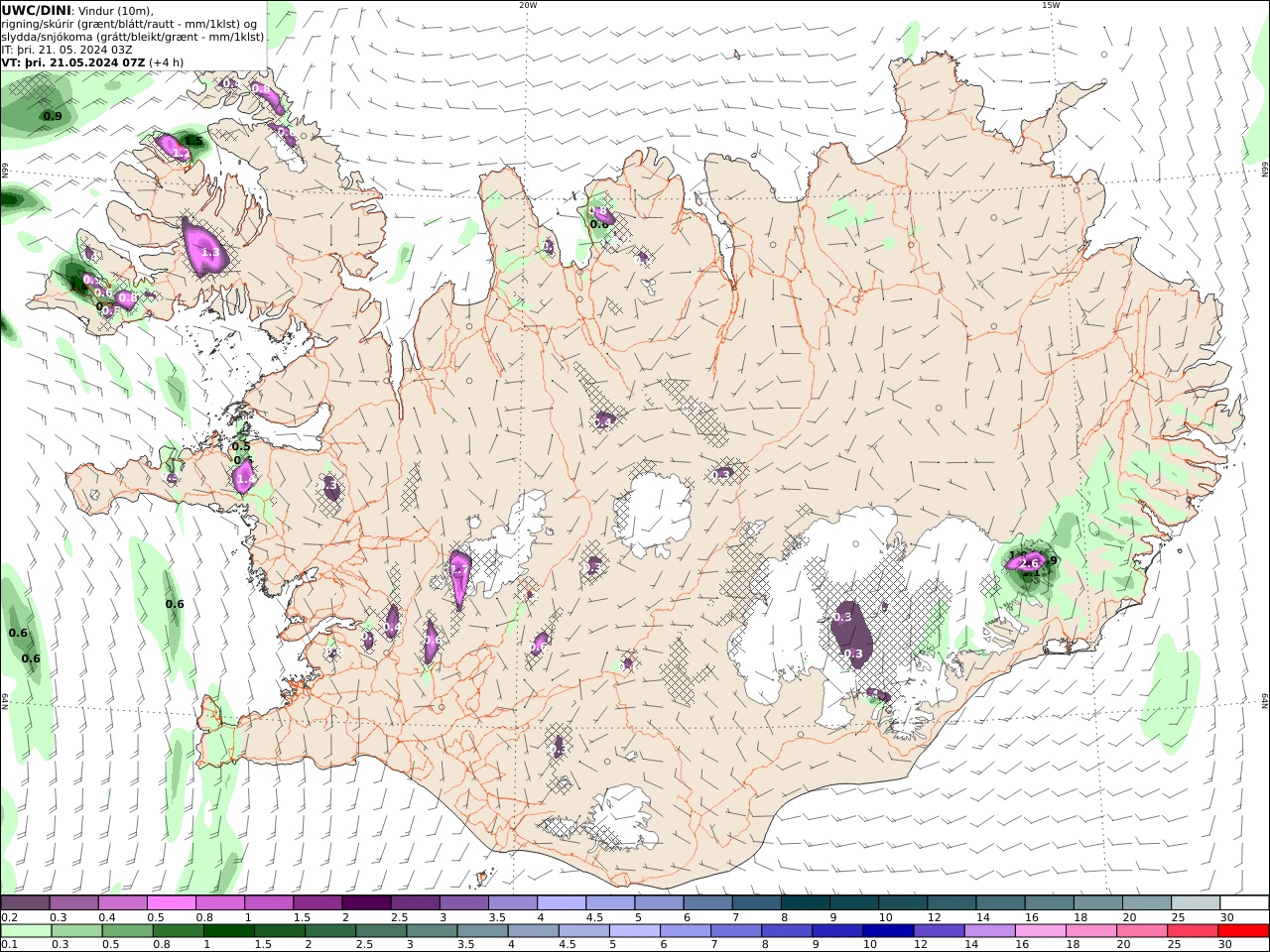Select the lower-row pink swatch starting at 20
Screen dimensions: 1270x952
[x=1140, y=931]
